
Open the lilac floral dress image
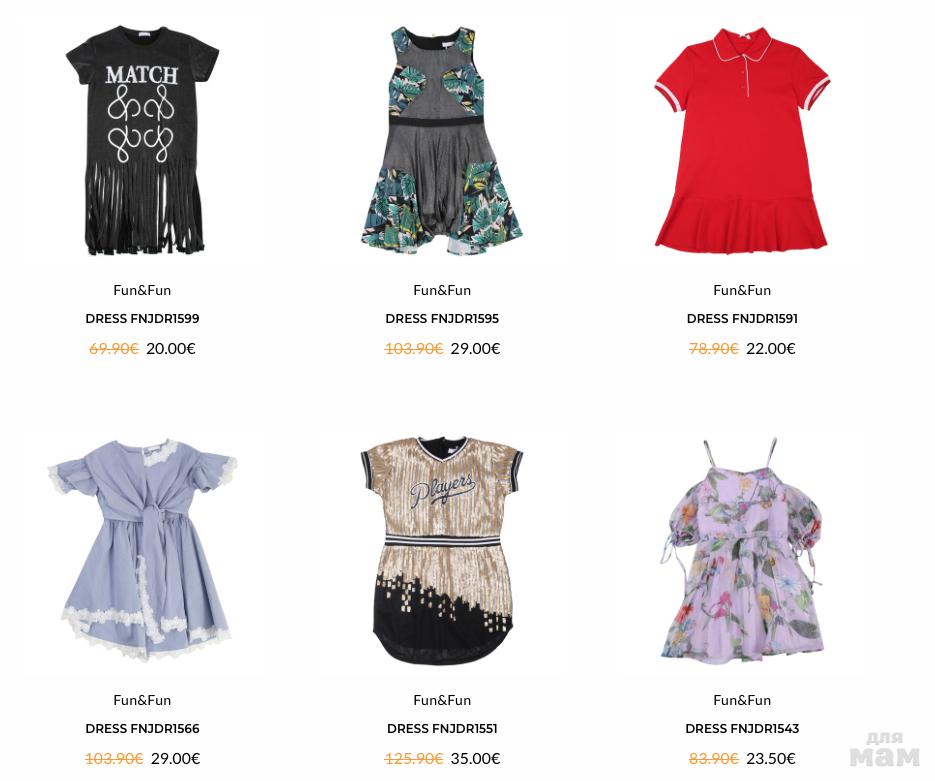coord(742,550)
